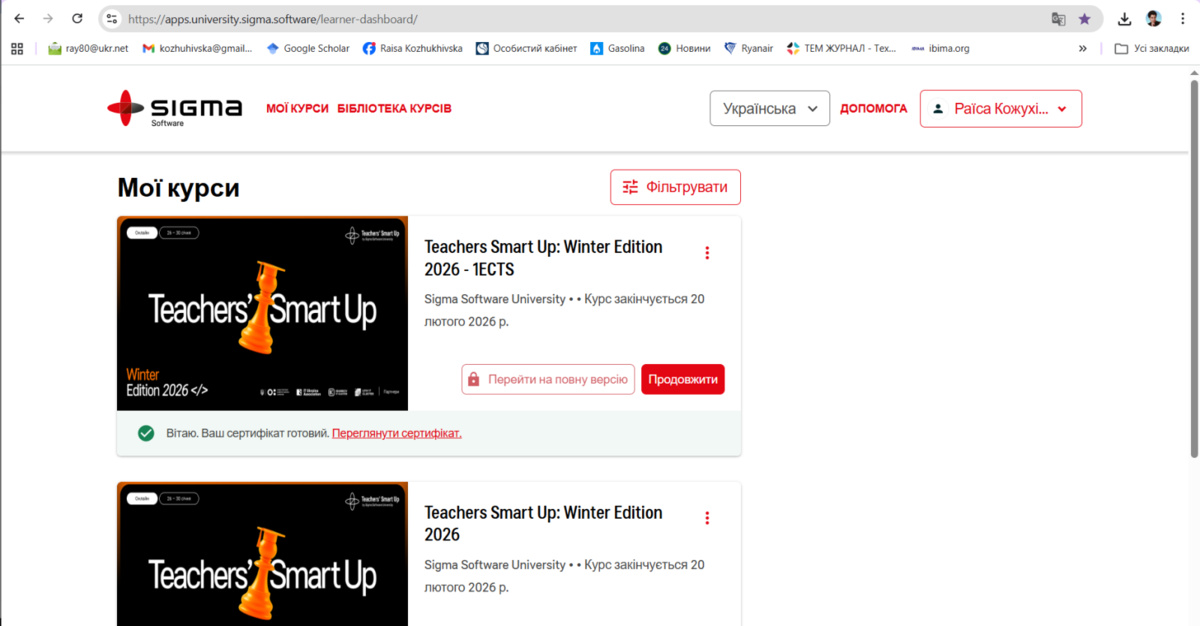Click the Sigma Software logo
The width and height of the screenshot is (1200, 626).
tap(174, 108)
